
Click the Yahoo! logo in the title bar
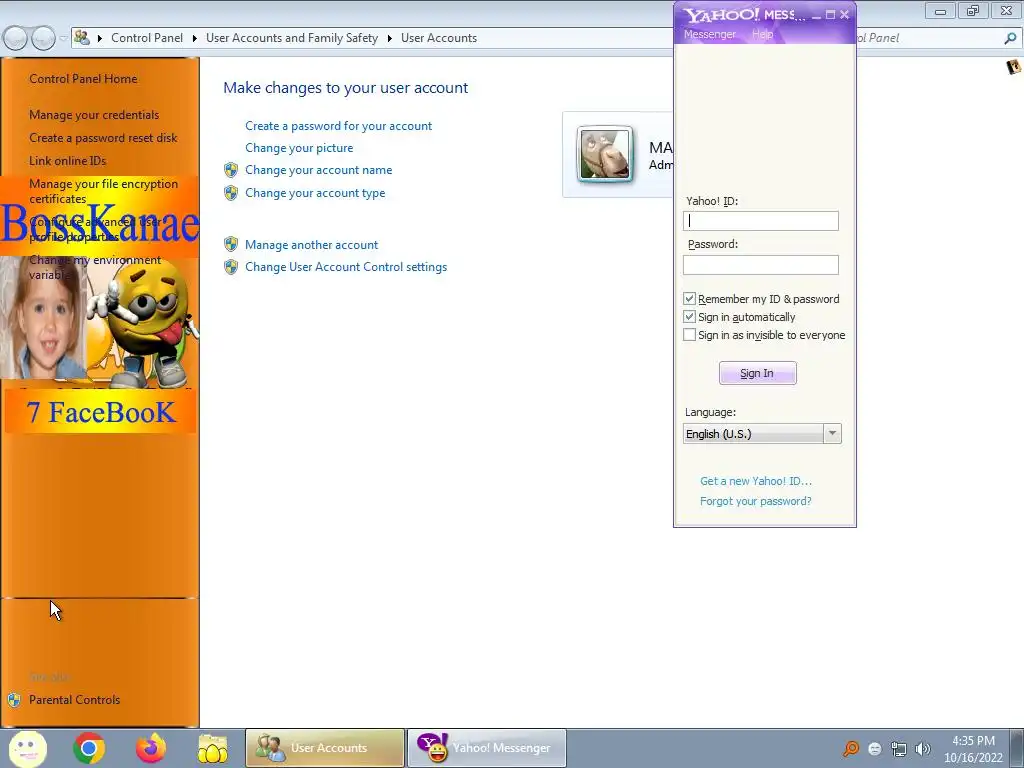pos(721,15)
